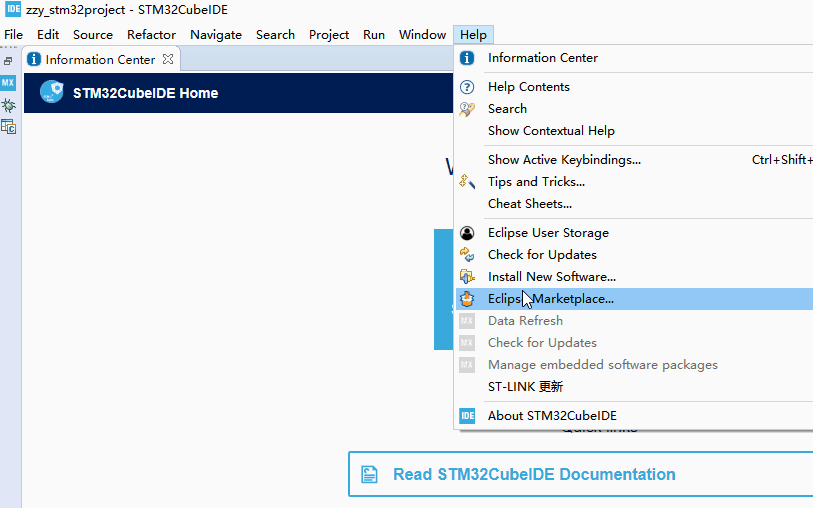Click the Tips and Tricks wand icon

(467, 181)
